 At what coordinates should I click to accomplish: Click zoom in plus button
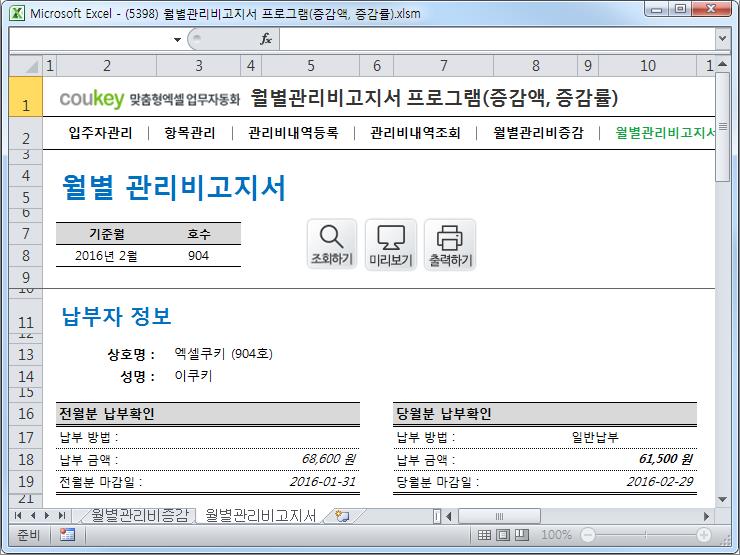click(x=704, y=535)
